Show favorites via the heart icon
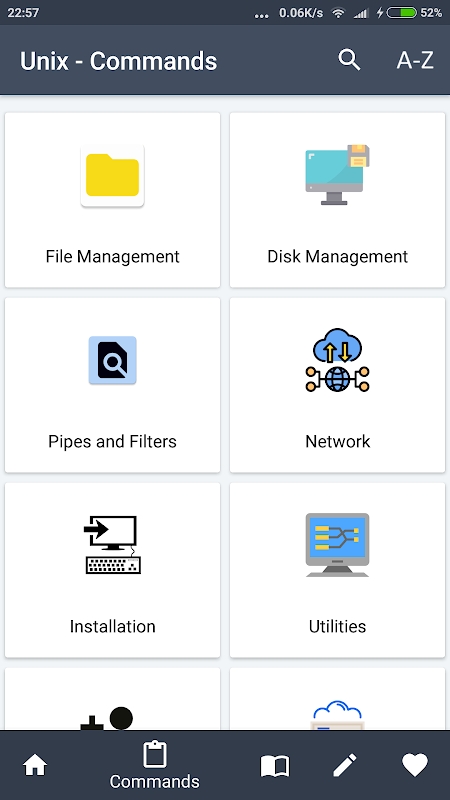Viewport: 450px width, 800px height. pos(415,765)
